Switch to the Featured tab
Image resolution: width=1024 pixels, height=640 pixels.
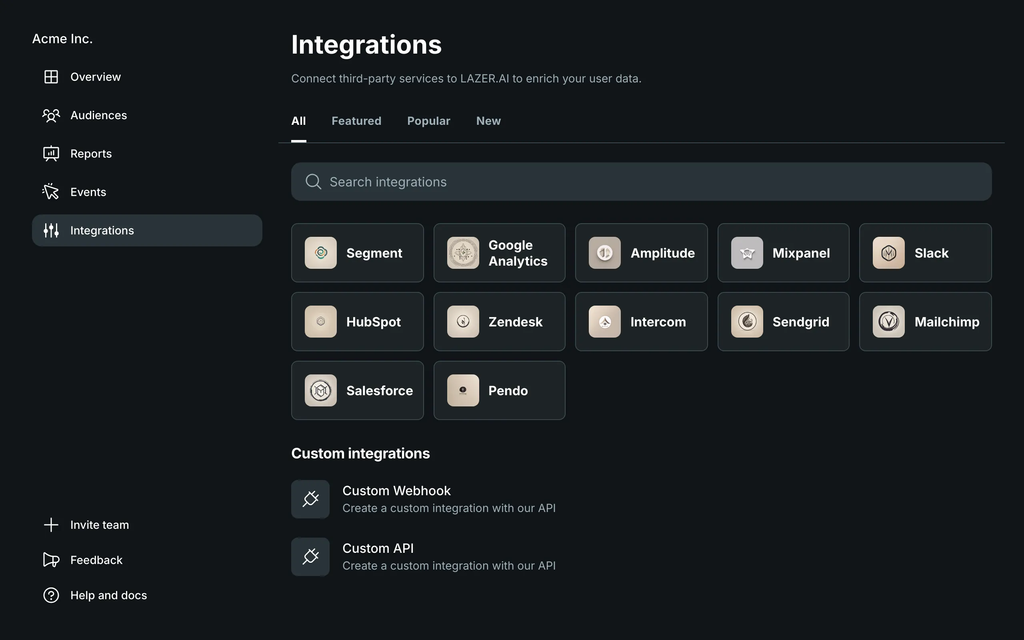356,121
